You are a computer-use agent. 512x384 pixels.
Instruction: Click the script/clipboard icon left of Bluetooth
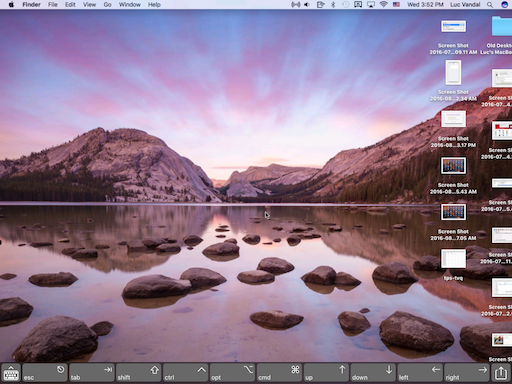(x=320, y=5)
